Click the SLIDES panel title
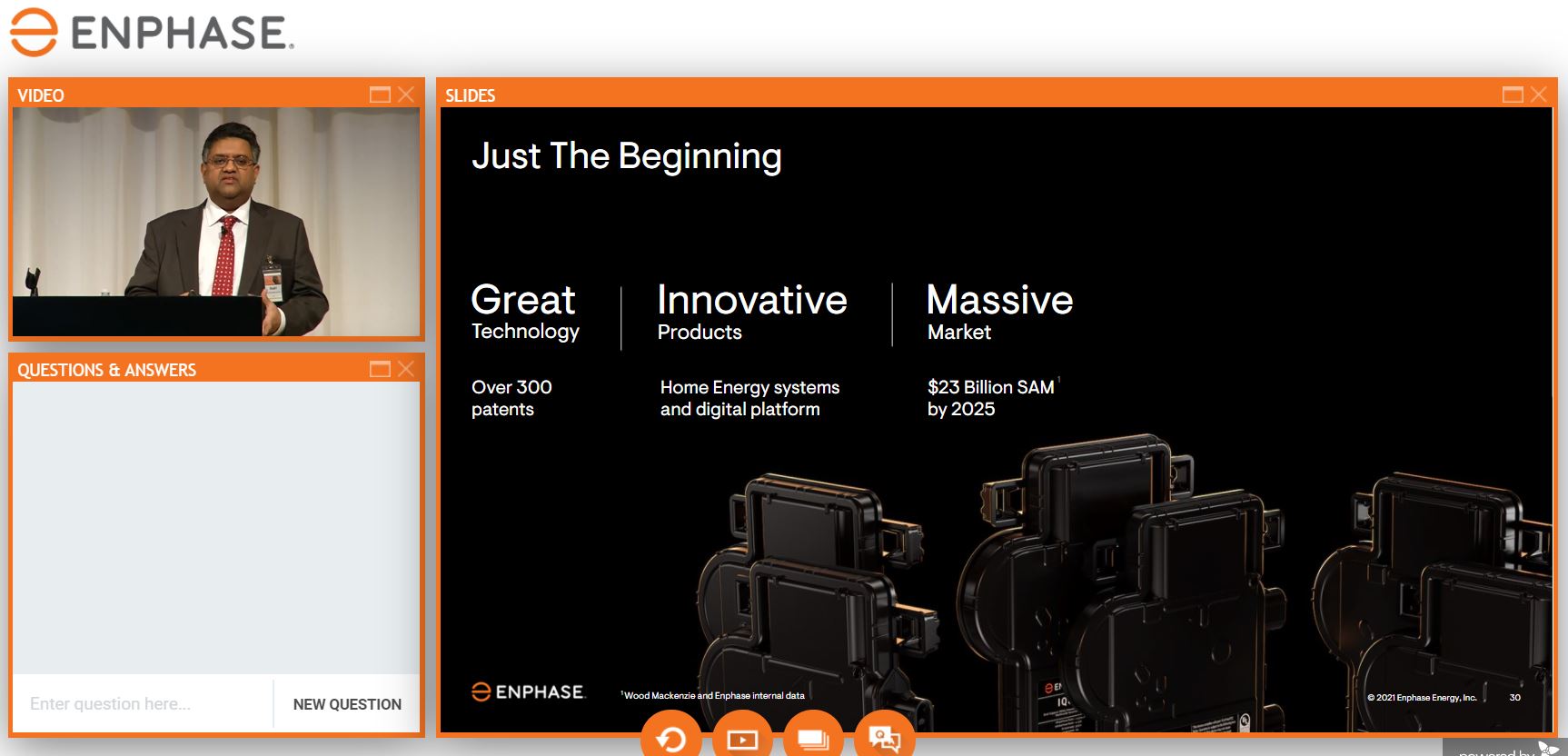Screen dimensions: 1568x756 point(471,95)
